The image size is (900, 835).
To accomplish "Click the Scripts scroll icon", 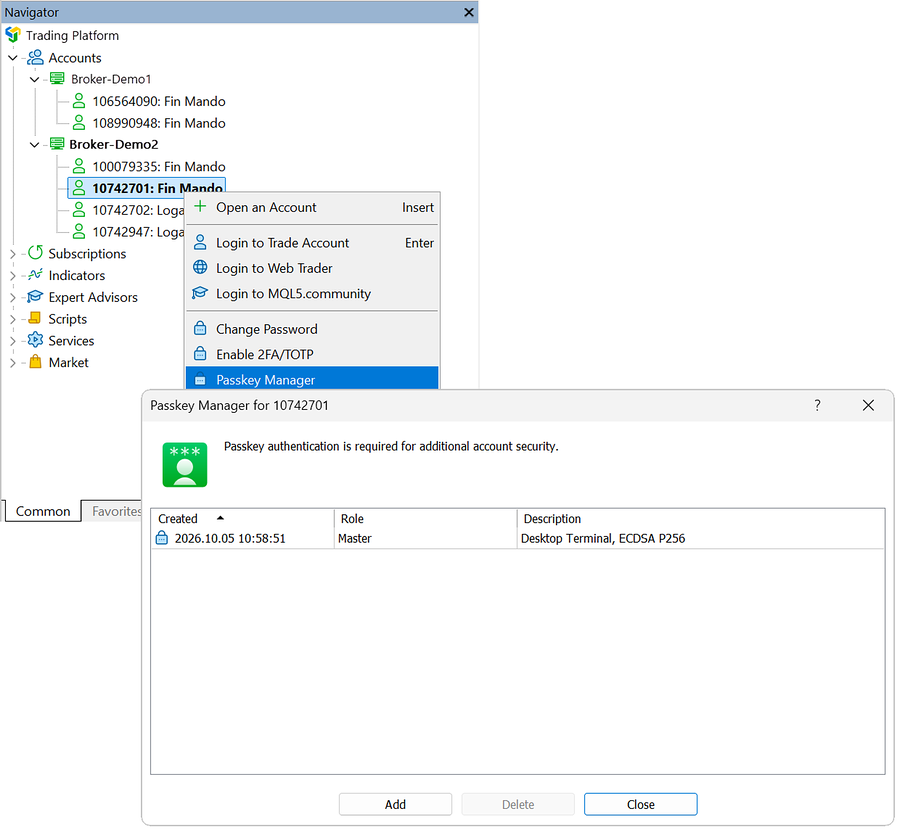I will [35, 319].
